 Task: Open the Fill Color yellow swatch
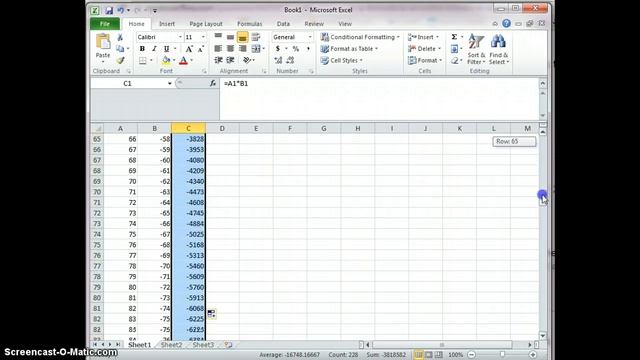pos(166,60)
